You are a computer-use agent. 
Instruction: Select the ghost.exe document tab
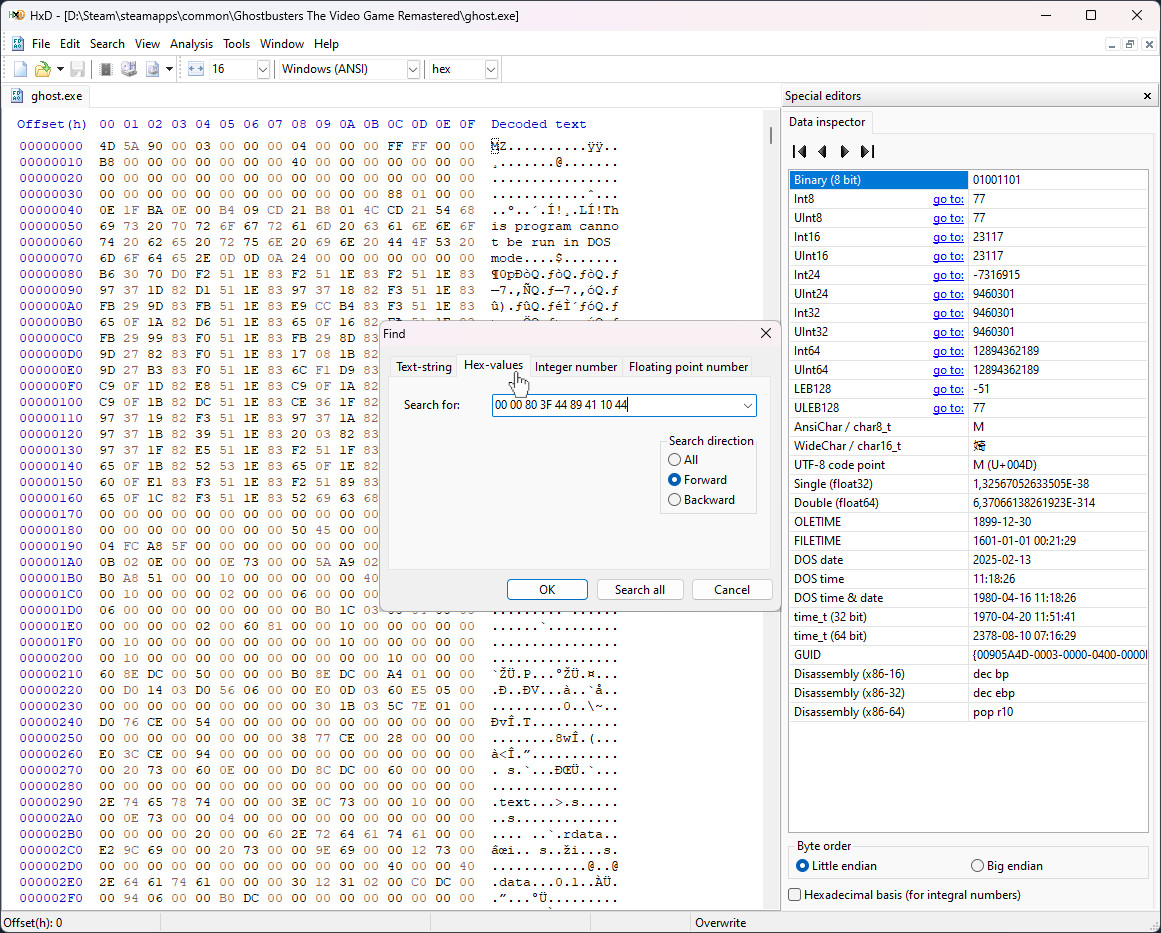pos(47,96)
